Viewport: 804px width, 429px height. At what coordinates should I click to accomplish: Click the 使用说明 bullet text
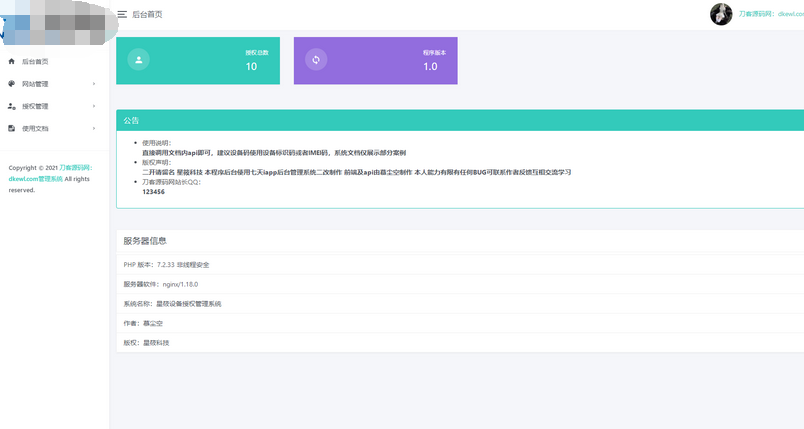(x=156, y=143)
